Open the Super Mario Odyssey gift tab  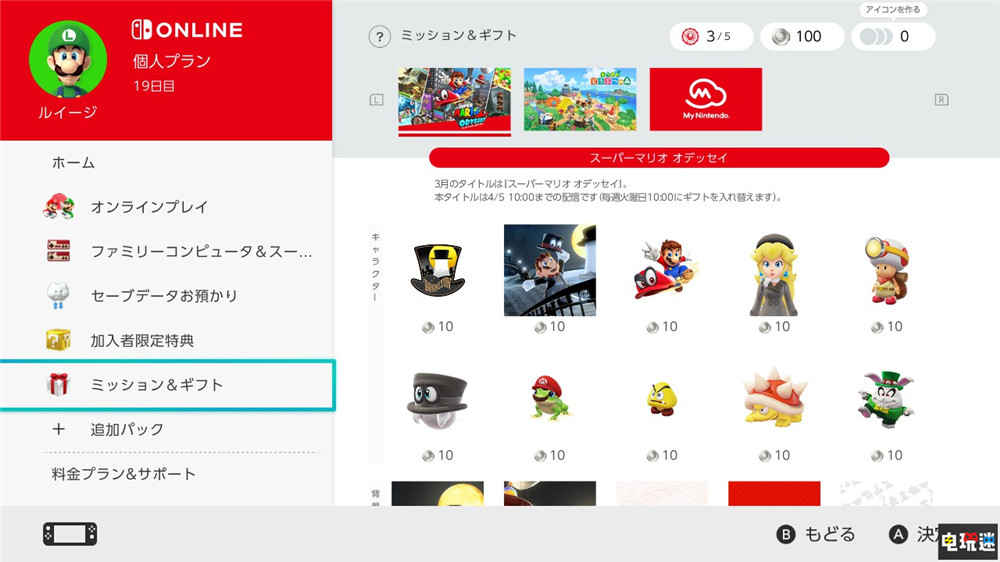[454, 102]
